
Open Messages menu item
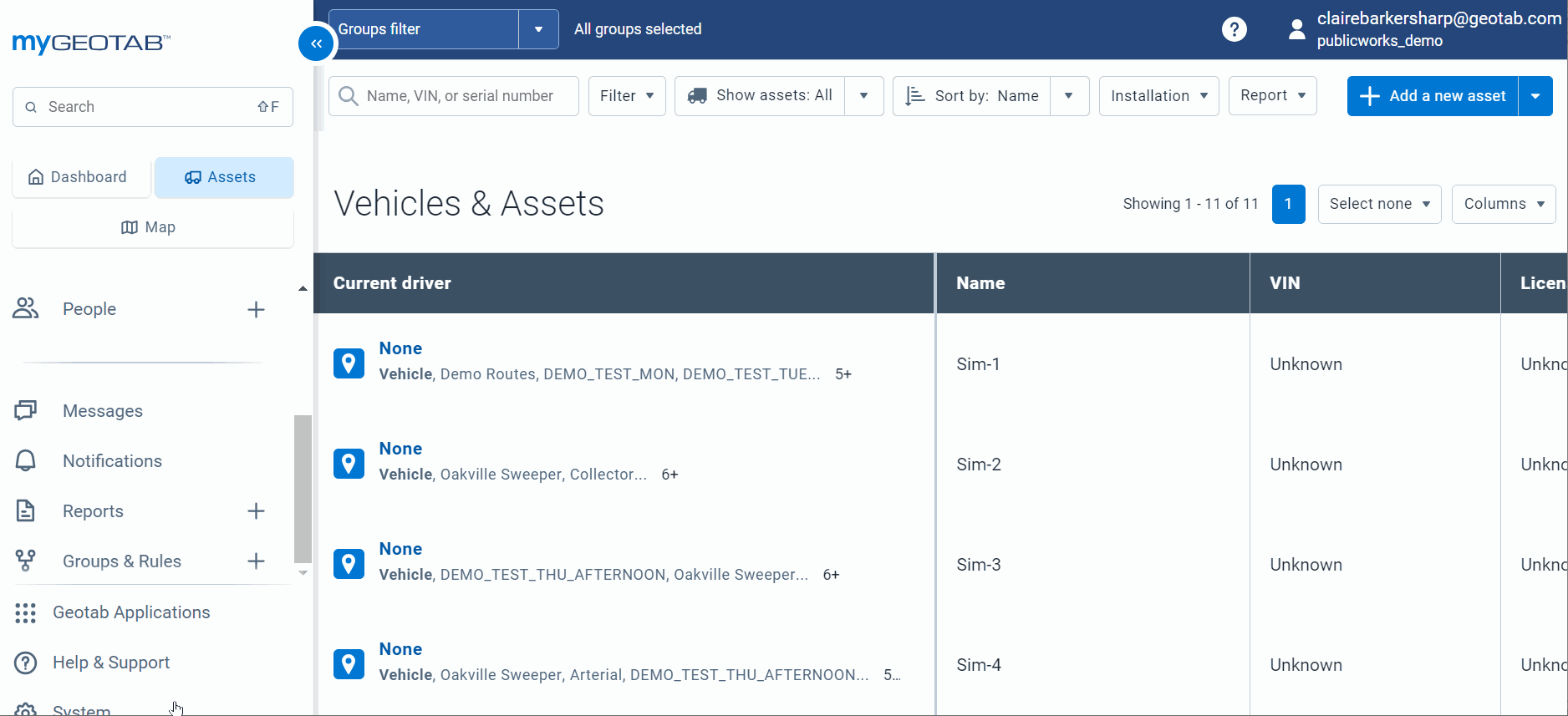click(x=103, y=410)
